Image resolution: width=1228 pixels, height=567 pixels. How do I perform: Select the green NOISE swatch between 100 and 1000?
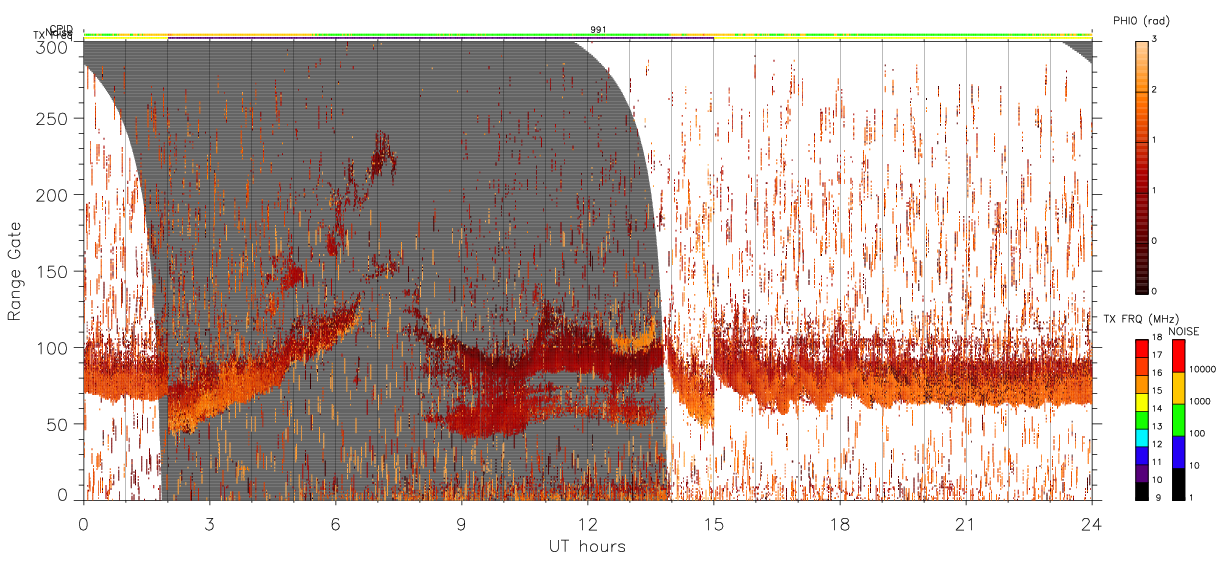click(1179, 420)
